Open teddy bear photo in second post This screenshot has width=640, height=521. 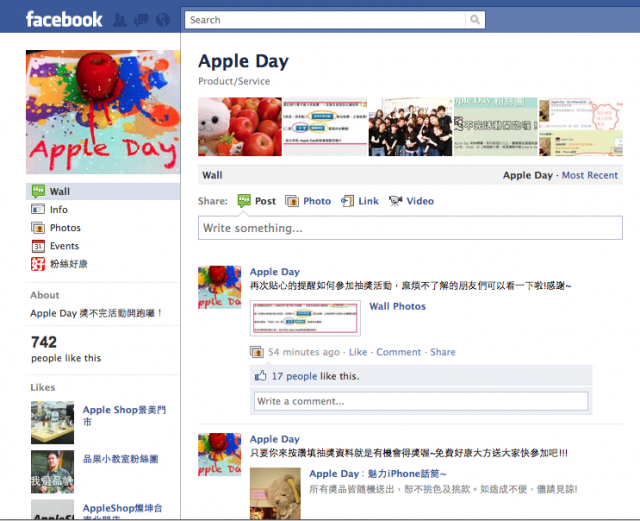tap(275, 494)
